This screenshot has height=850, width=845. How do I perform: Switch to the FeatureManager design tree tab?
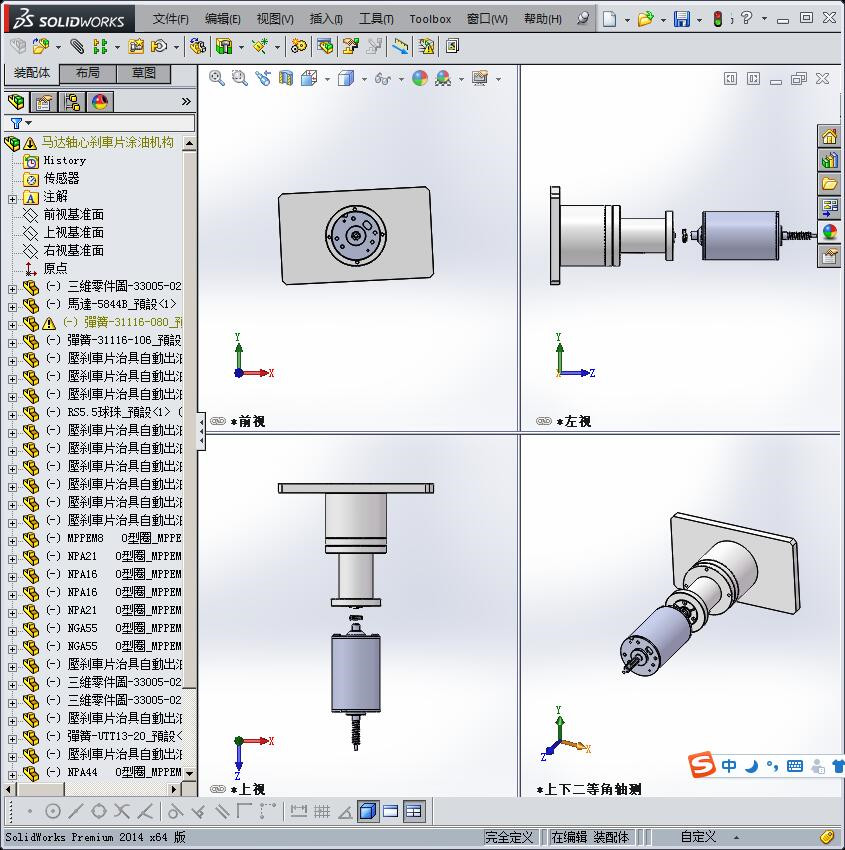tap(17, 101)
